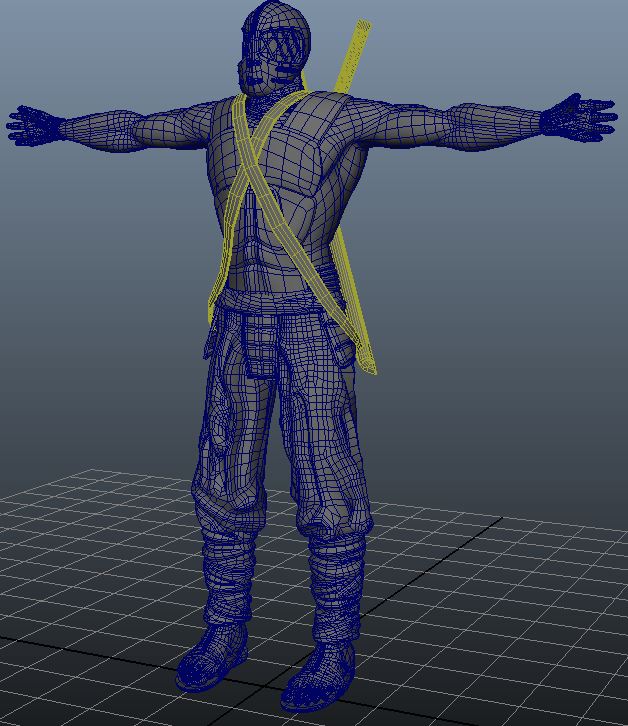This screenshot has width=628, height=726.
Task: Pick the hand at the right edge of the viewport
Action: tap(579, 116)
